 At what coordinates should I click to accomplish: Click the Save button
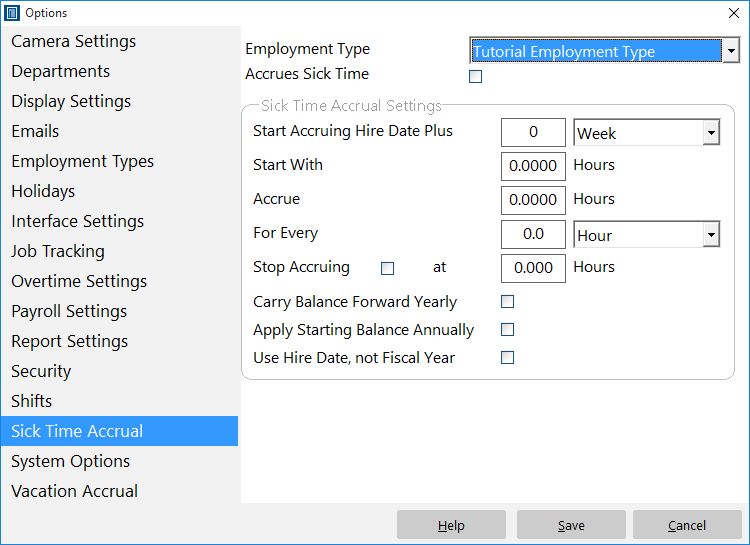(x=571, y=525)
